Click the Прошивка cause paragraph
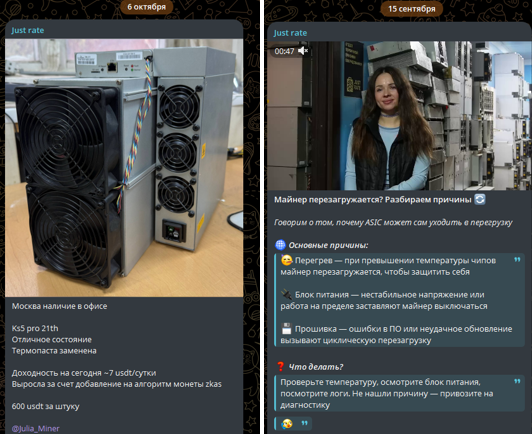 [396, 335]
